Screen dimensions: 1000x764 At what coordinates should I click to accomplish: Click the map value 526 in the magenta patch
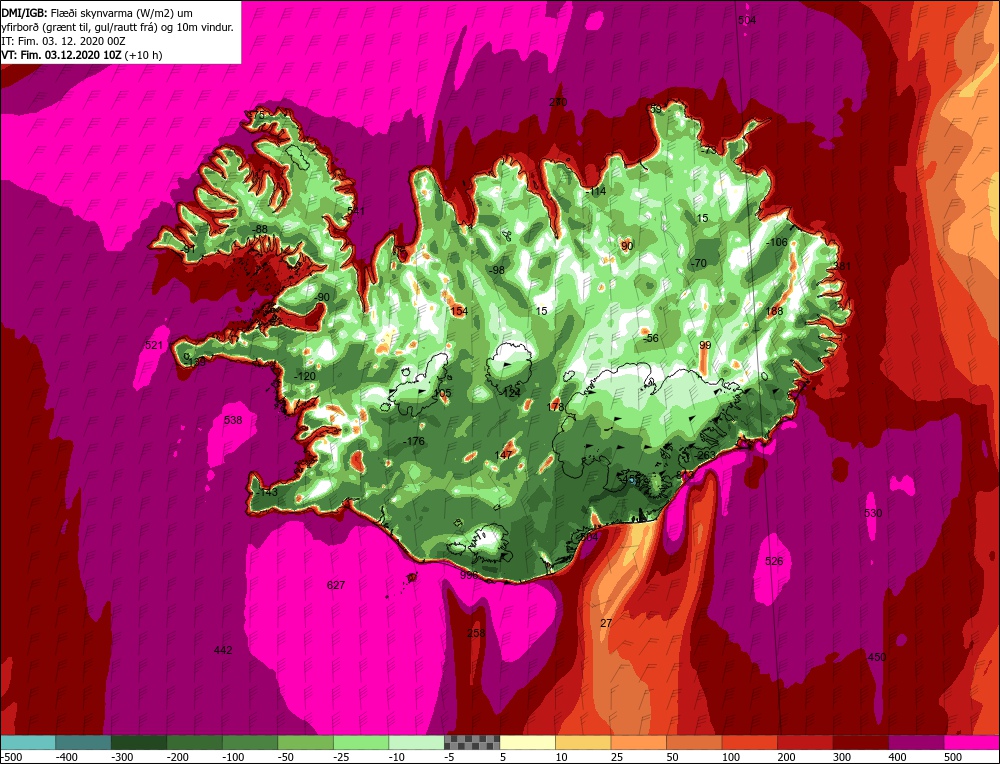(774, 561)
